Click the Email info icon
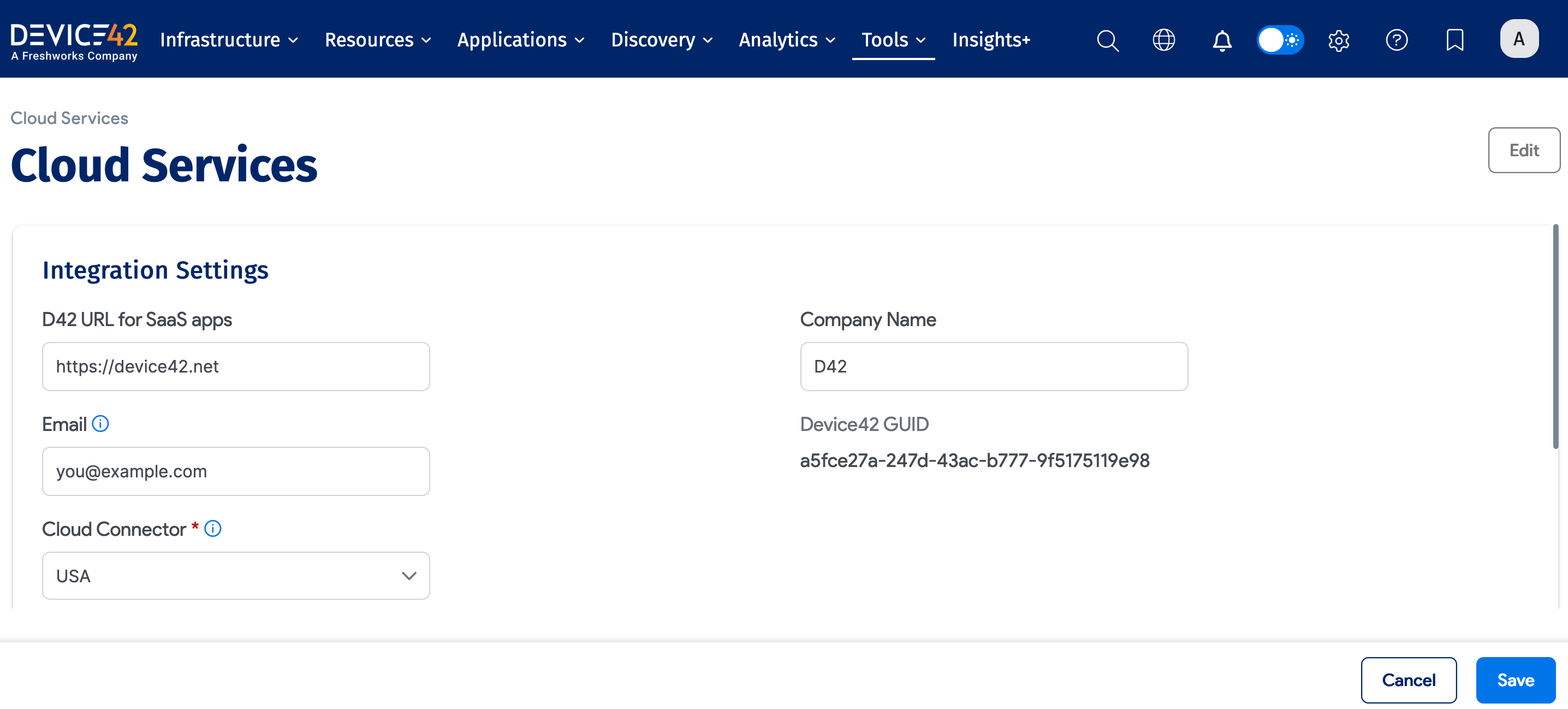The width and height of the screenshot is (1568, 709). (x=100, y=424)
